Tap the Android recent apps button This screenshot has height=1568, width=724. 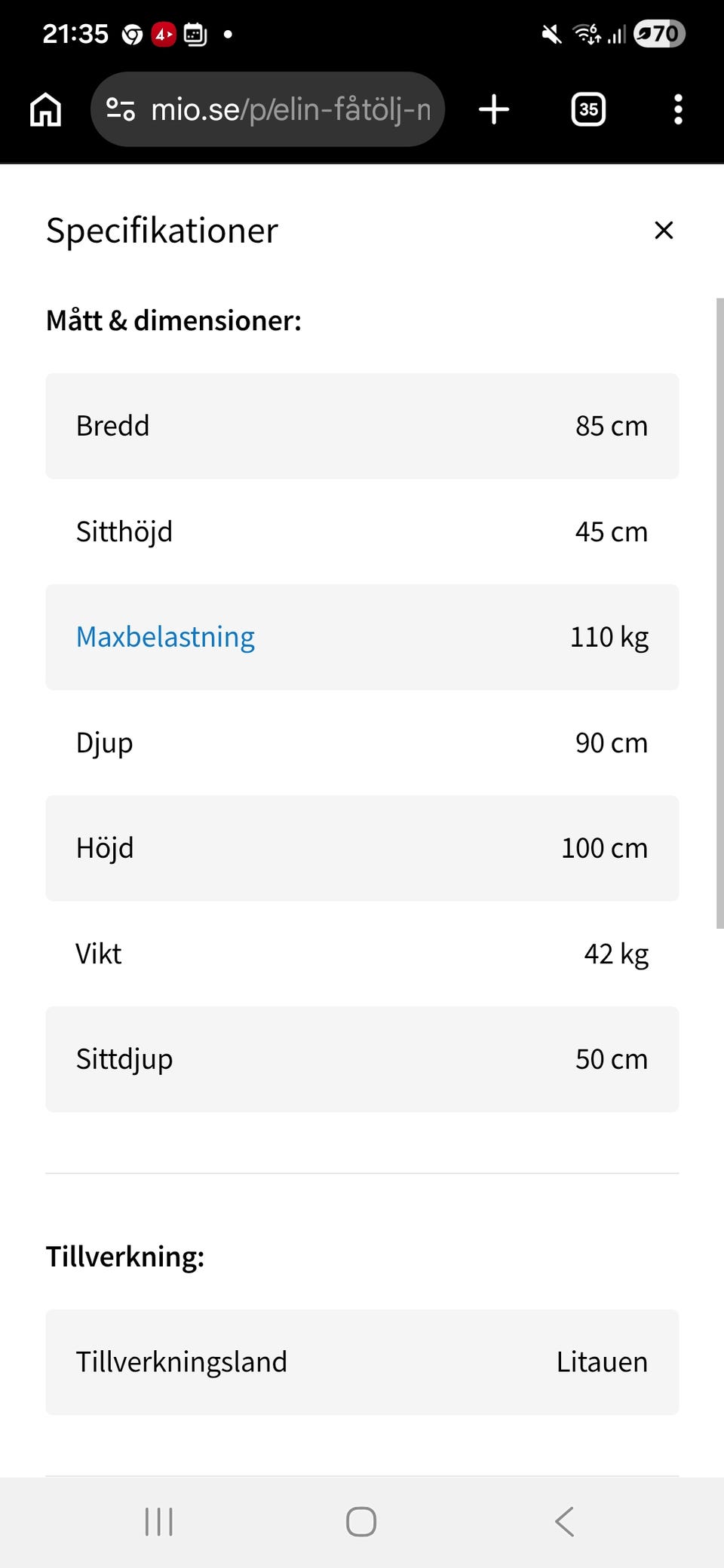(158, 1521)
